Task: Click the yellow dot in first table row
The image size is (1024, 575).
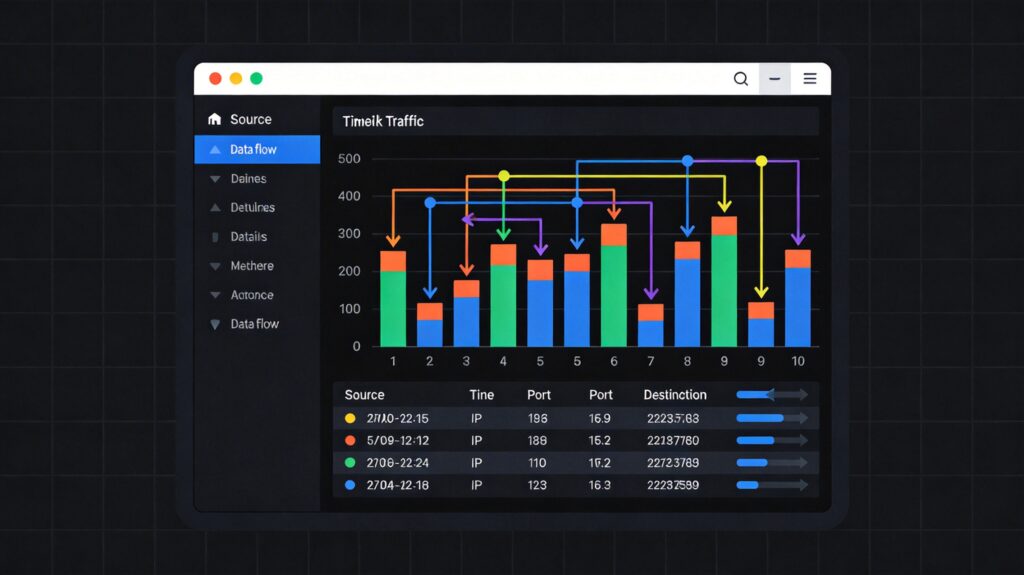Action: (x=350, y=419)
